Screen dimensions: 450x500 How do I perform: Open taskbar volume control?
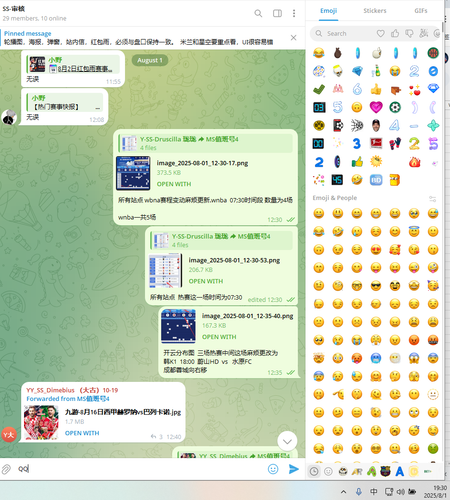[400, 491]
